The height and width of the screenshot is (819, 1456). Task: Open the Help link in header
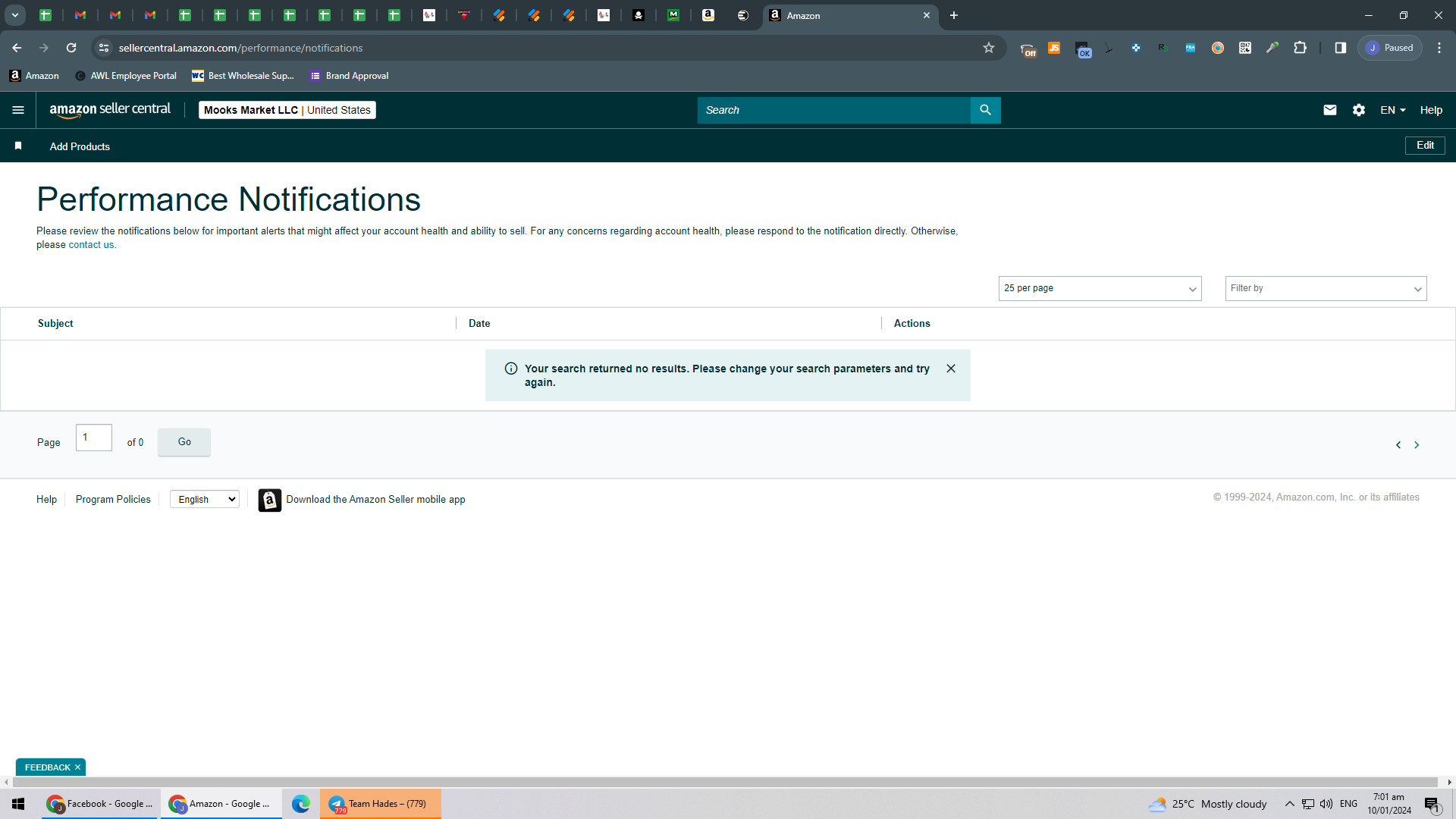coord(1431,110)
